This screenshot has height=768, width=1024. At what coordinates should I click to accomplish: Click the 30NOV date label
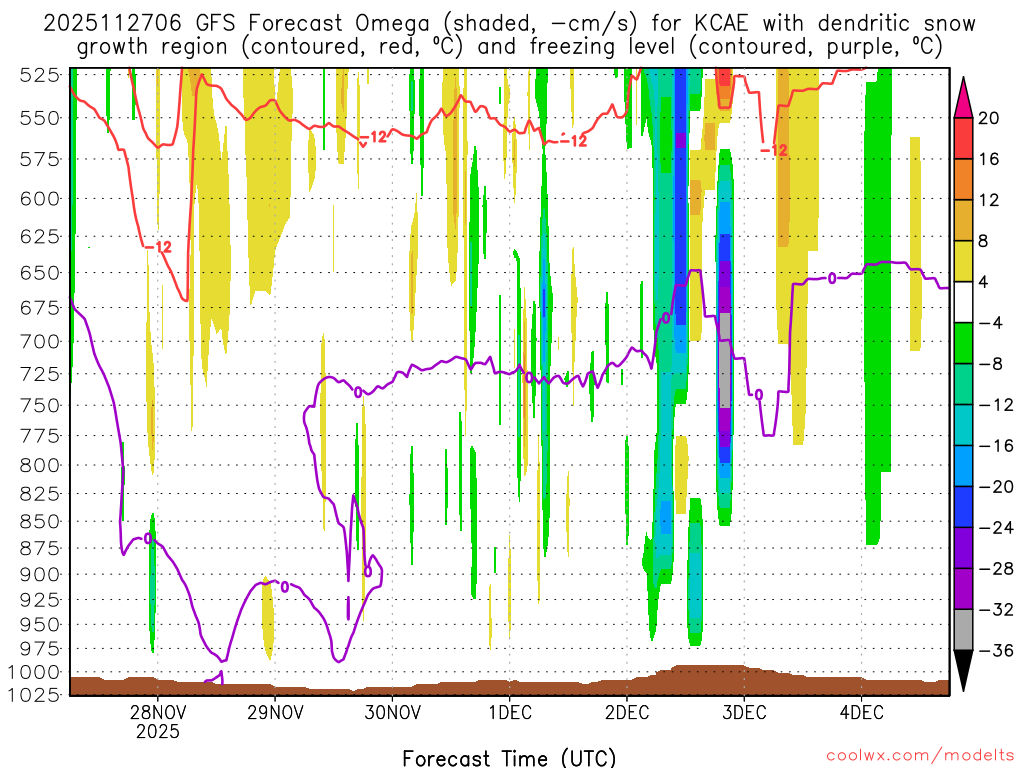pos(392,712)
